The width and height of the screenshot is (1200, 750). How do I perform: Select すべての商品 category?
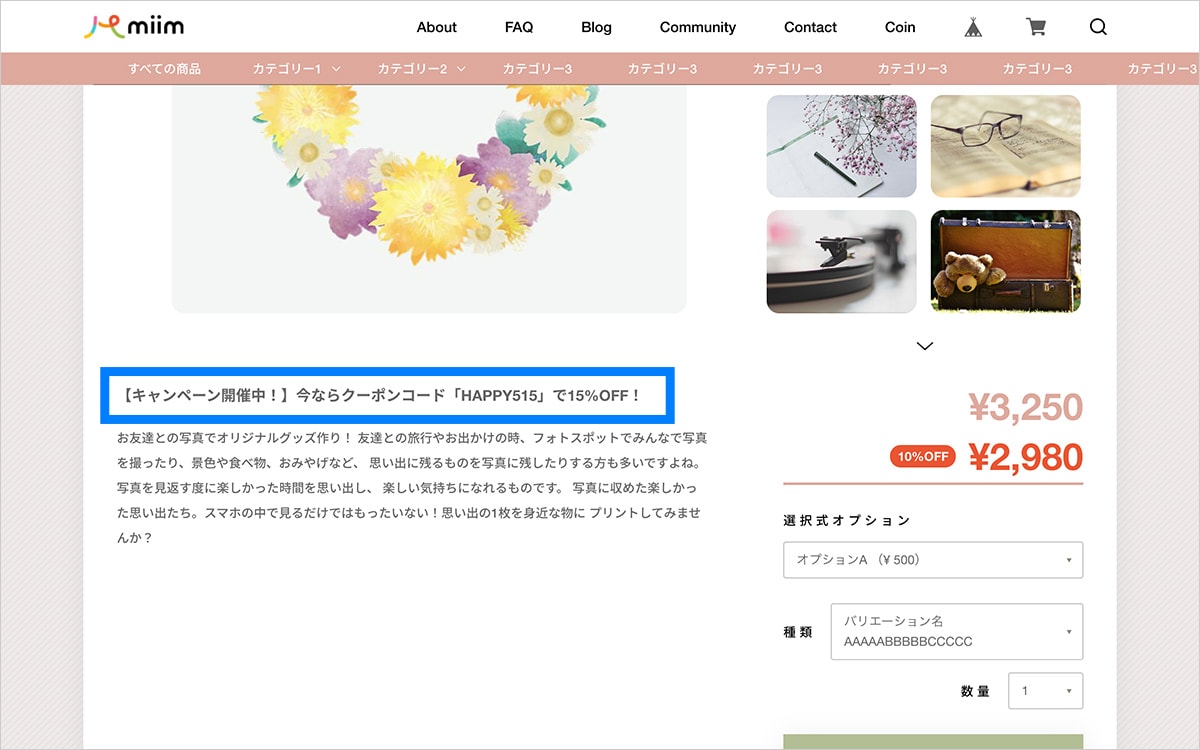[164, 69]
